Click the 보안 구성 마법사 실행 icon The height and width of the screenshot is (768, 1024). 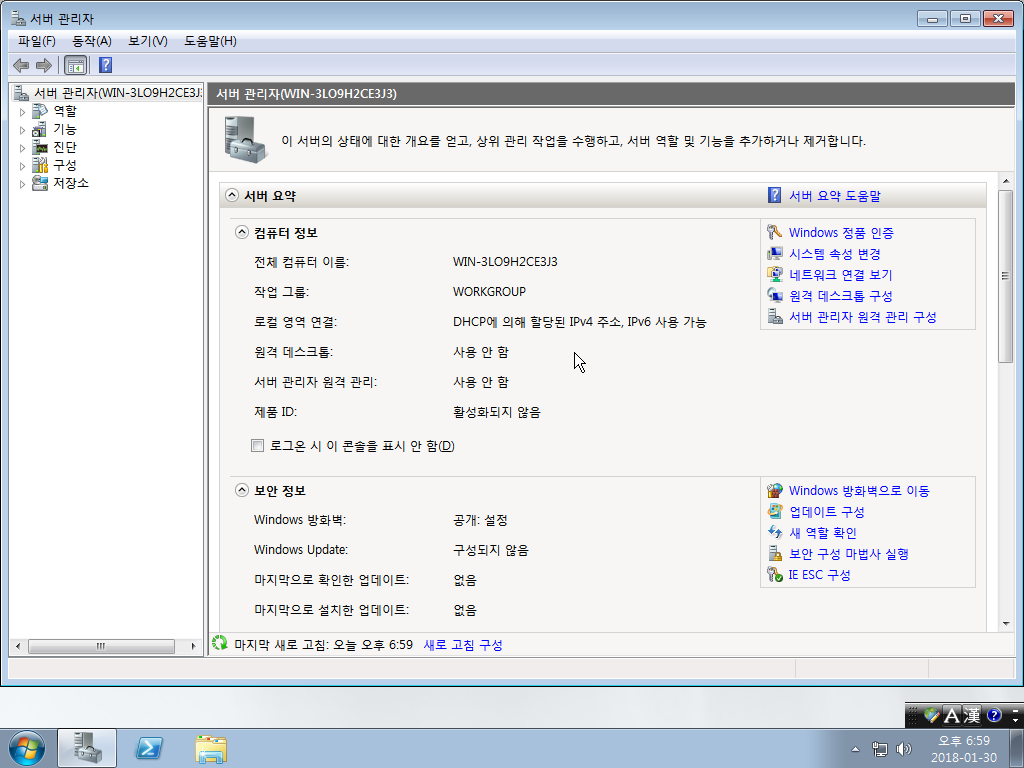click(x=775, y=554)
